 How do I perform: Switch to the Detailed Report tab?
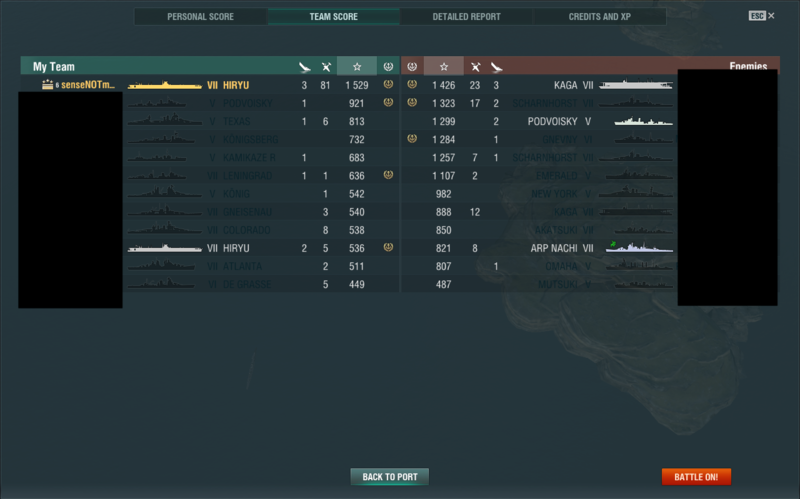pyautogui.click(x=466, y=16)
